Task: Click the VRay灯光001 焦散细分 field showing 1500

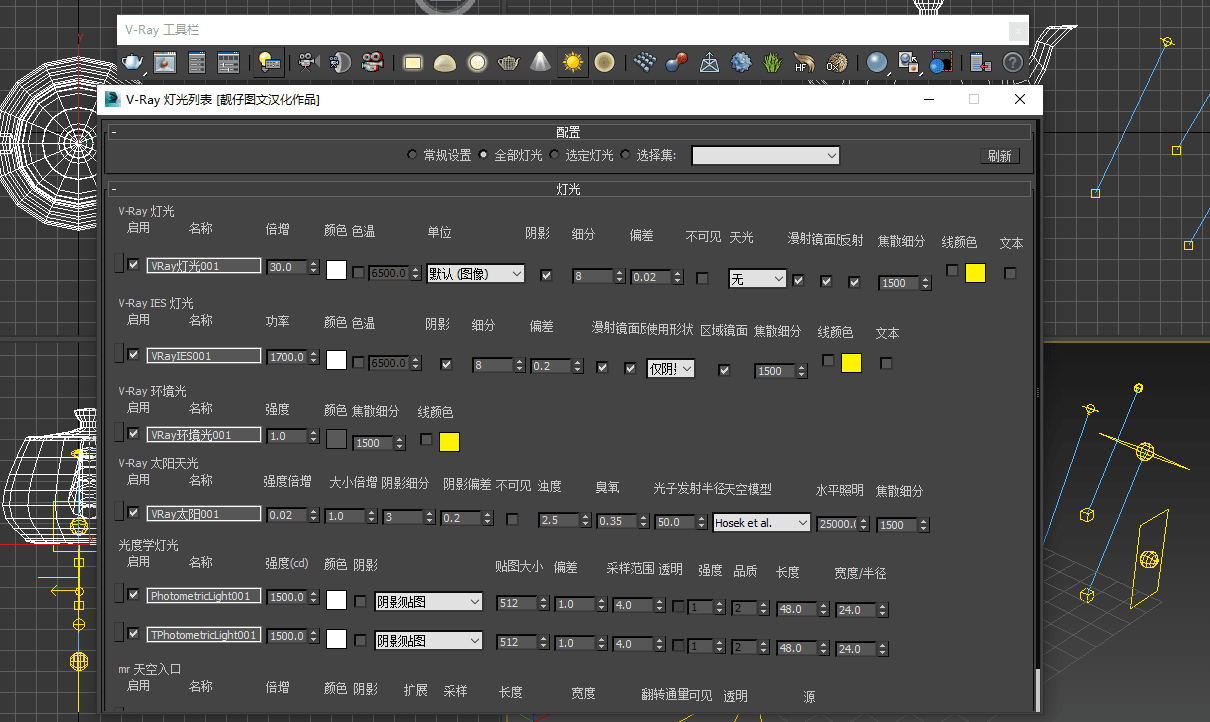Action: pyautogui.click(x=898, y=283)
